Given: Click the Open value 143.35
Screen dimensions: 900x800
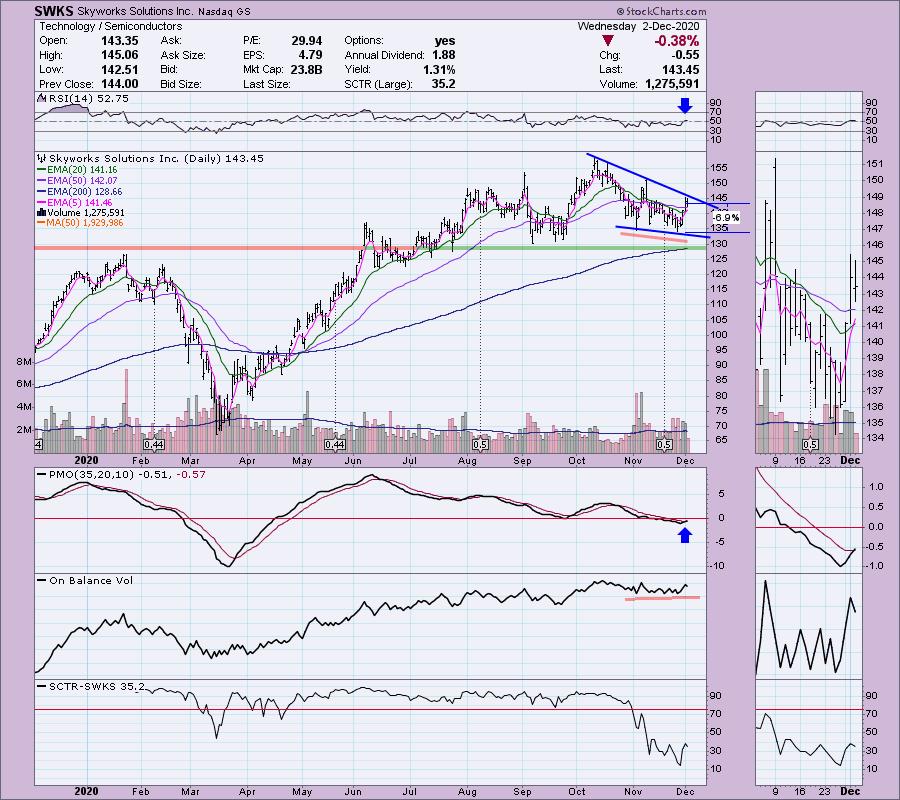Looking at the screenshot, I should (x=120, y=41).
